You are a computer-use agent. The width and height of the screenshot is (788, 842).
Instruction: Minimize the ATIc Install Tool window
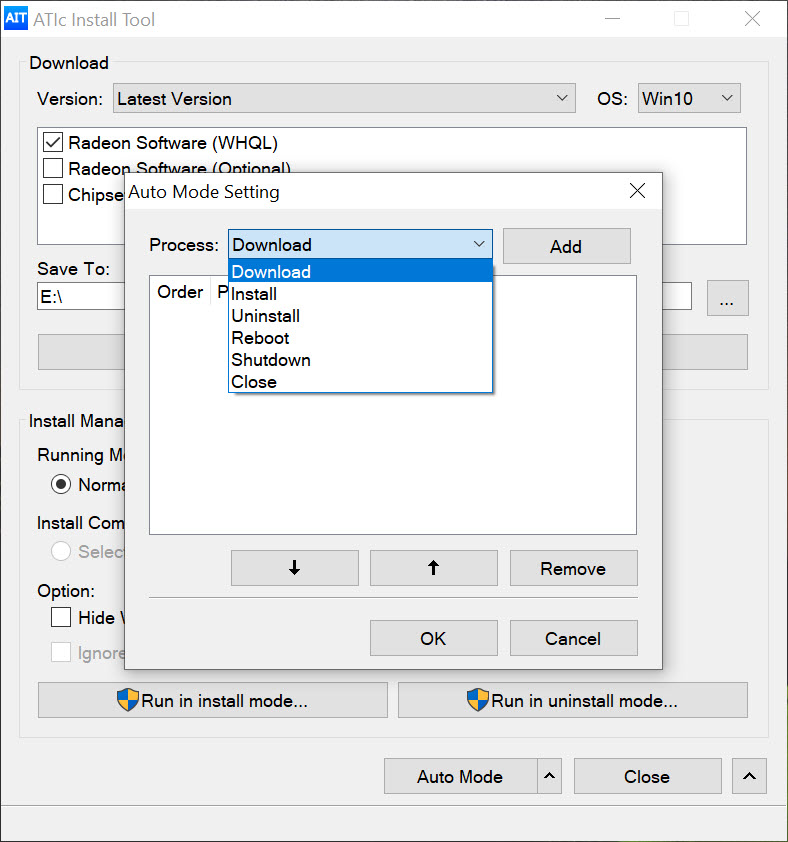[x=612, y=19]
